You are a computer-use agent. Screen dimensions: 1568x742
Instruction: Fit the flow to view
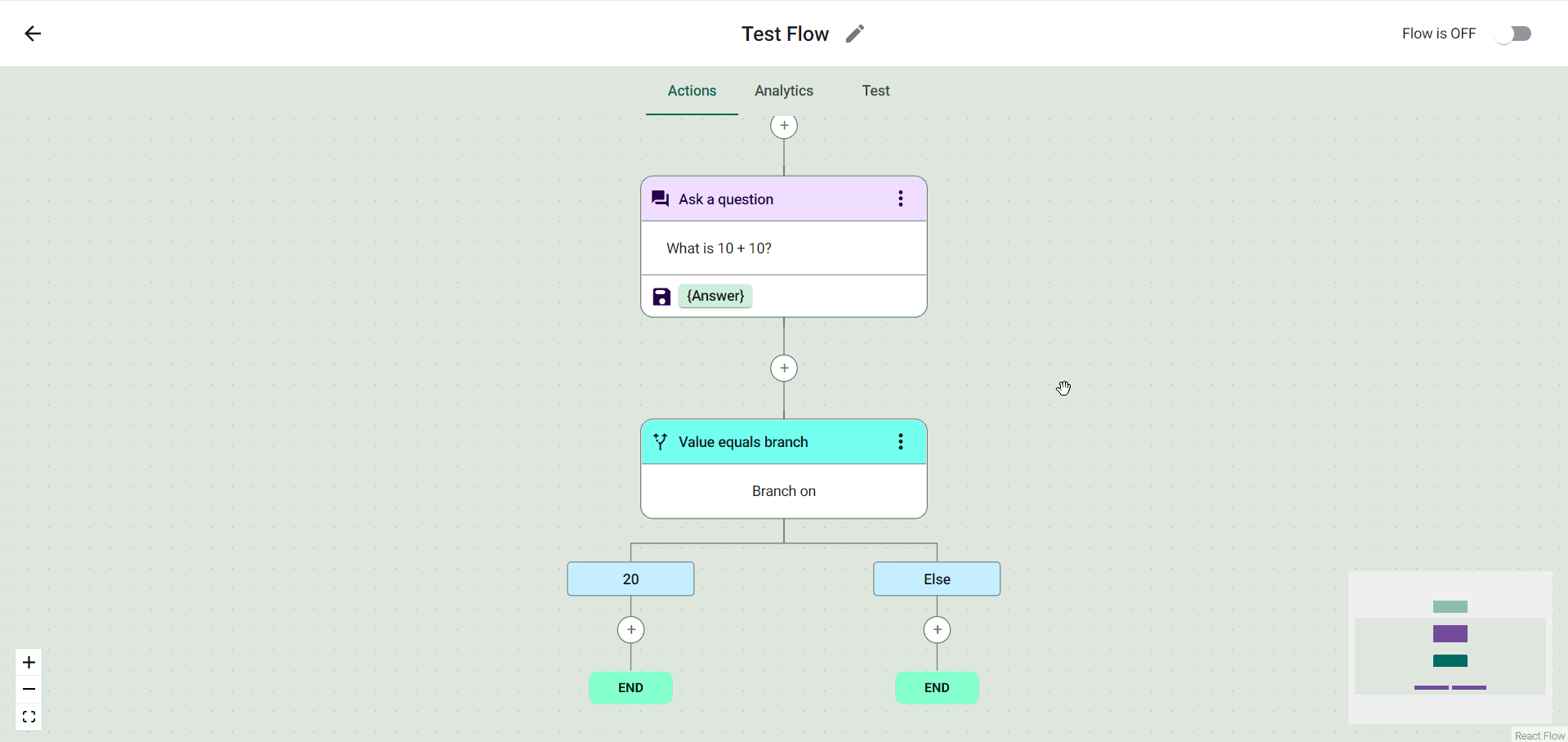(29, 717)
